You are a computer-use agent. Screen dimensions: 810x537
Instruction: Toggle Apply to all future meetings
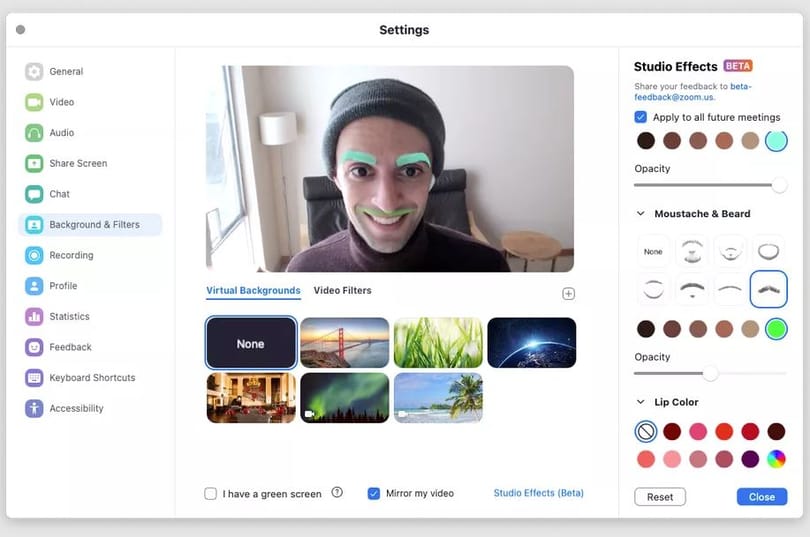click(641, 117)
